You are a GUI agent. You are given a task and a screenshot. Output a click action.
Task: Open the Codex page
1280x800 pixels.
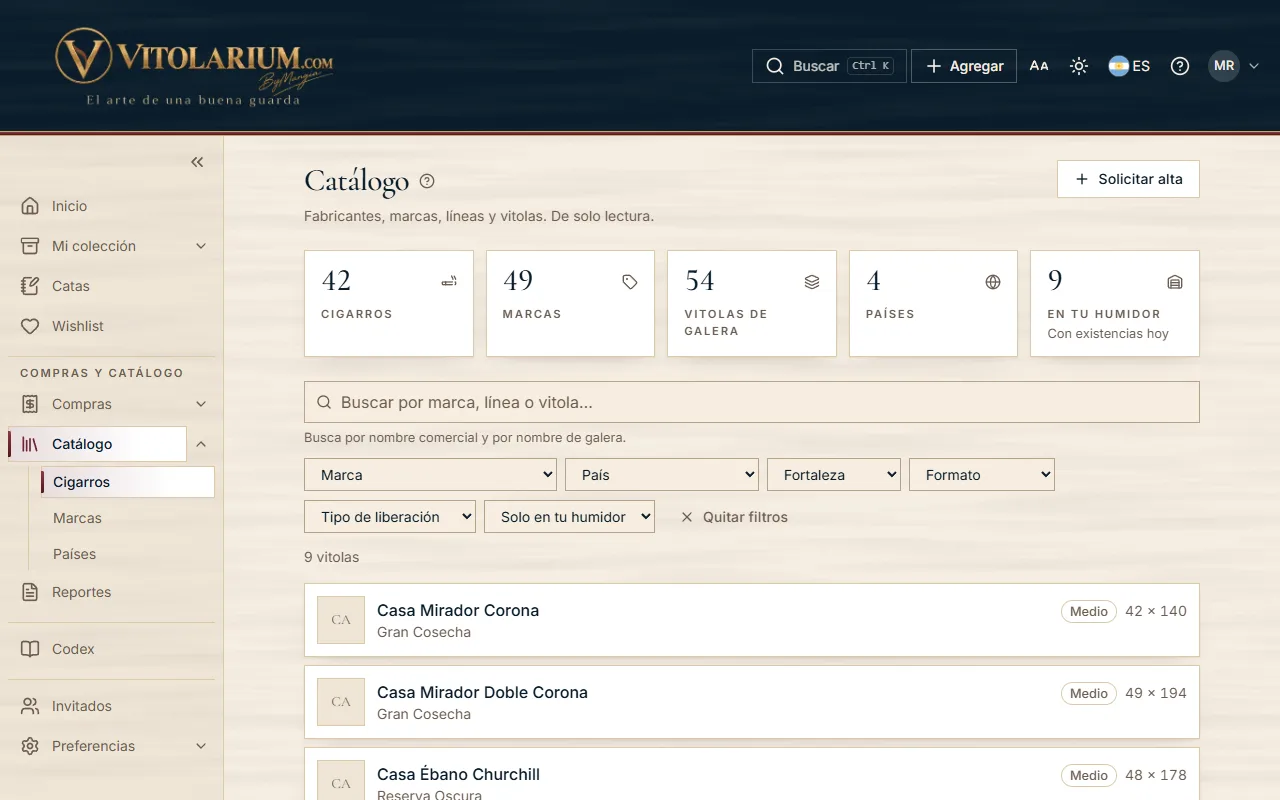(112, 649)
